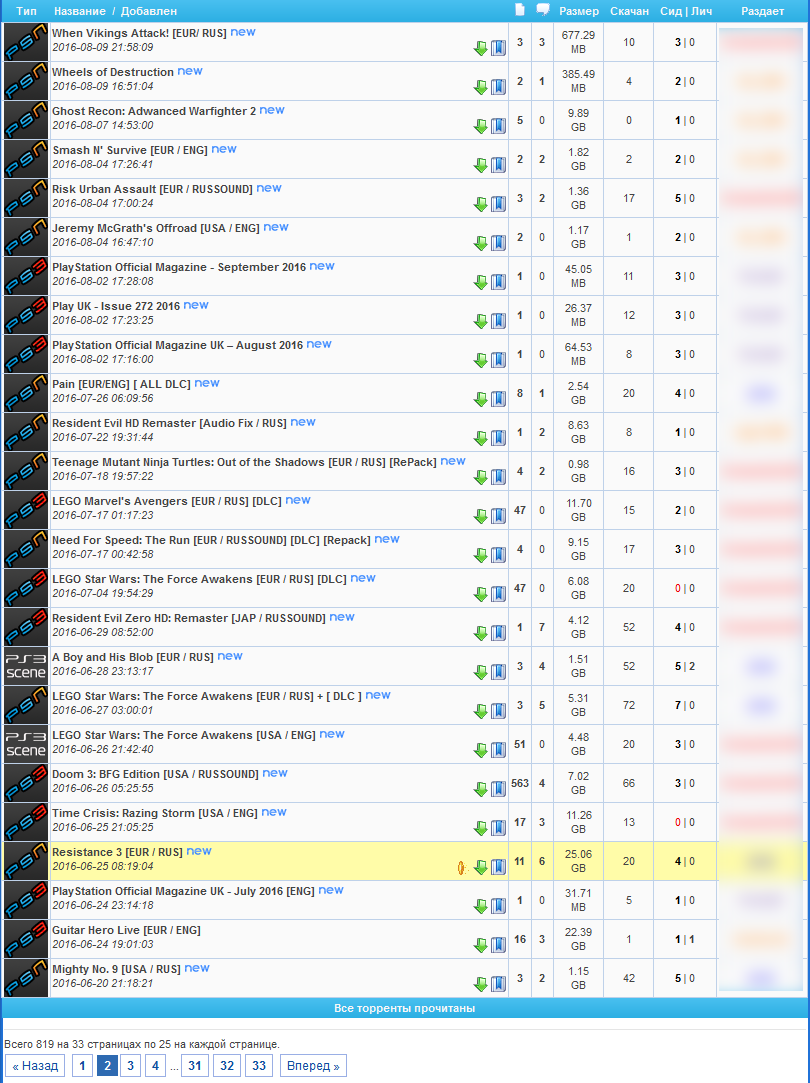Download the When Vikings Attack! torrent via green arrow
The width and height of the screenshot is (810, 1083).
(x=481, y=48)
